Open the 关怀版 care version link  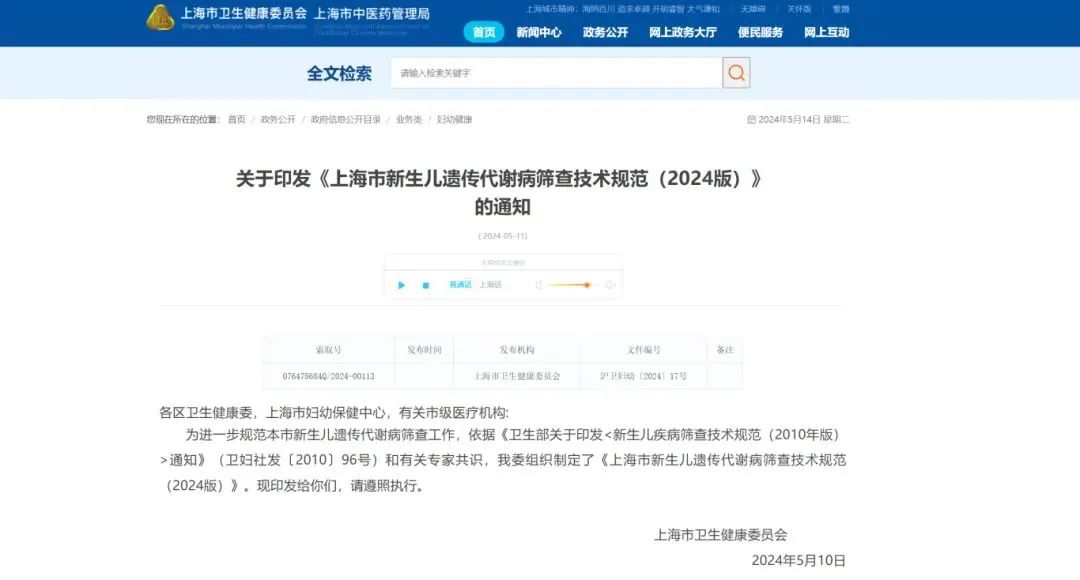pos(799,9)
